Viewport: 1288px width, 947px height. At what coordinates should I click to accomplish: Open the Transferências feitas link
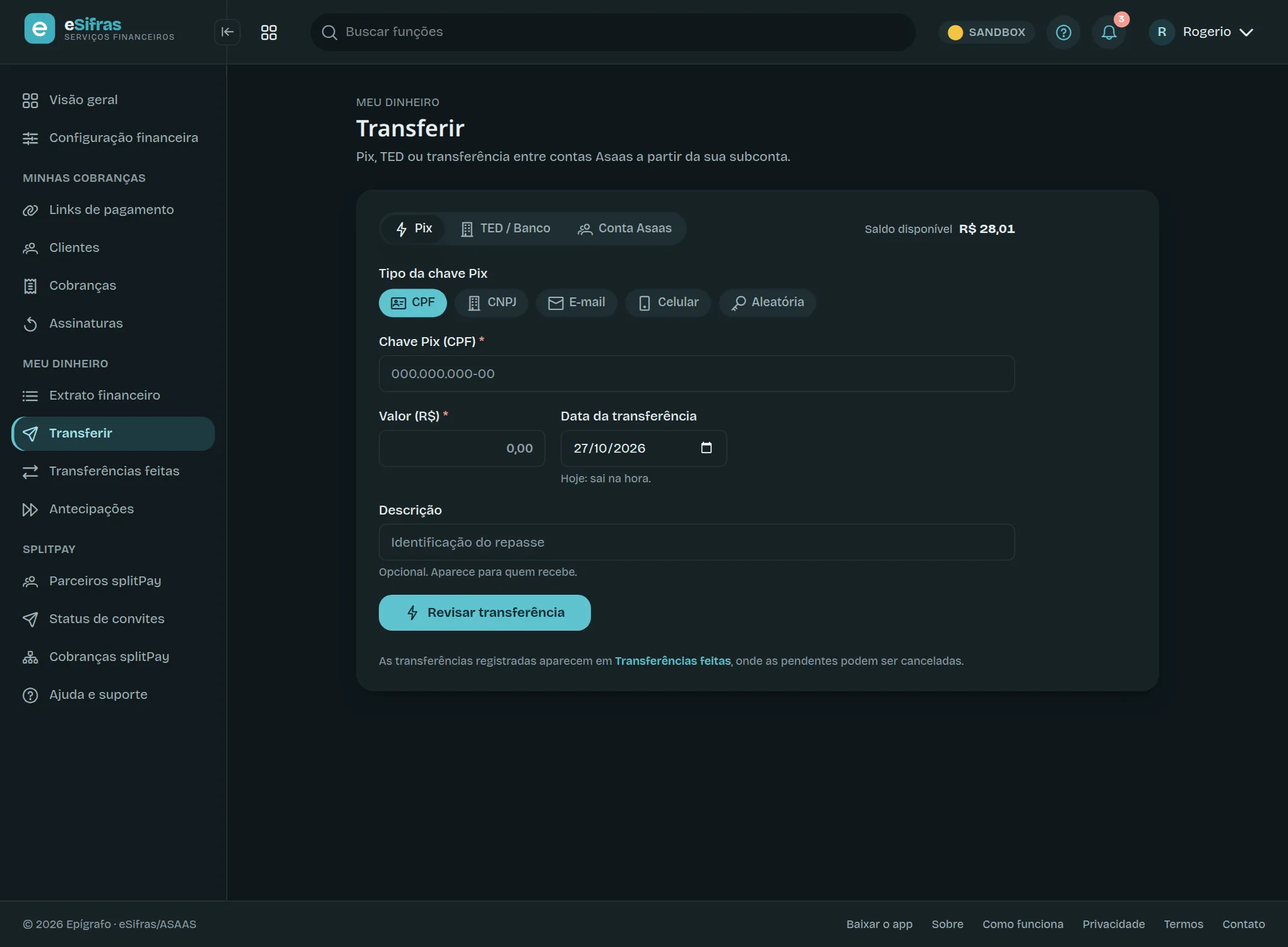pyautogui.click(x=672, y=661)
